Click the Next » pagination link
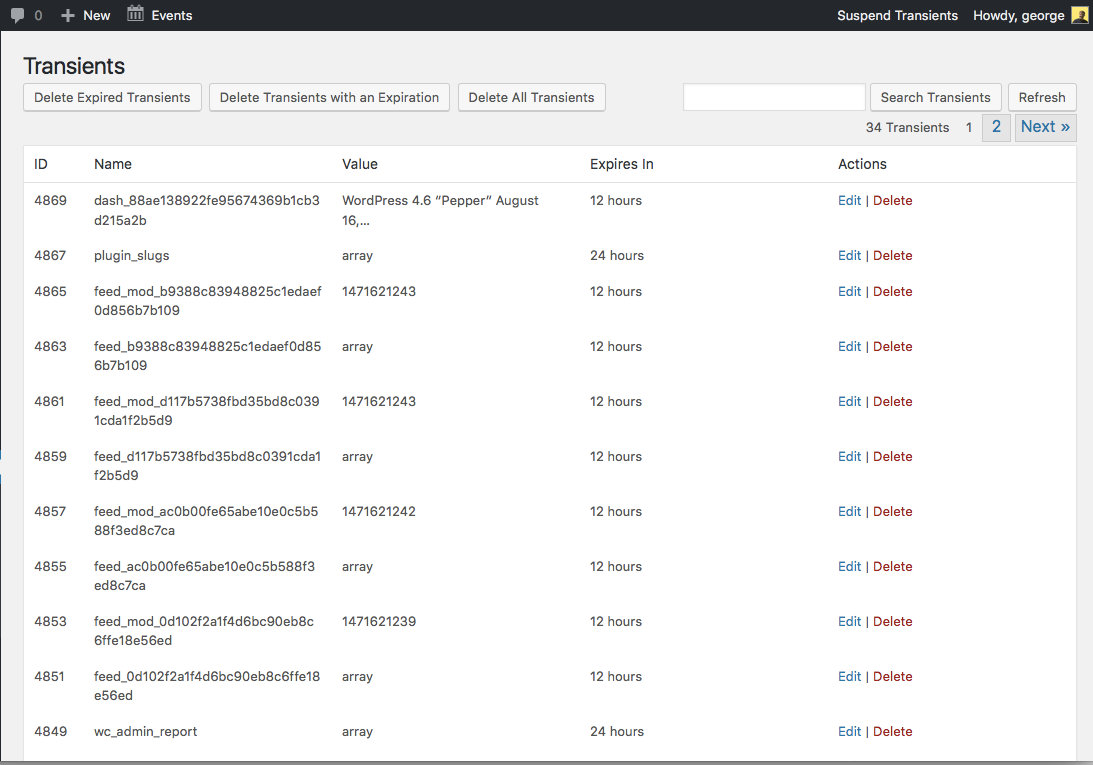1093x765 pixels. coord(1045,127)
